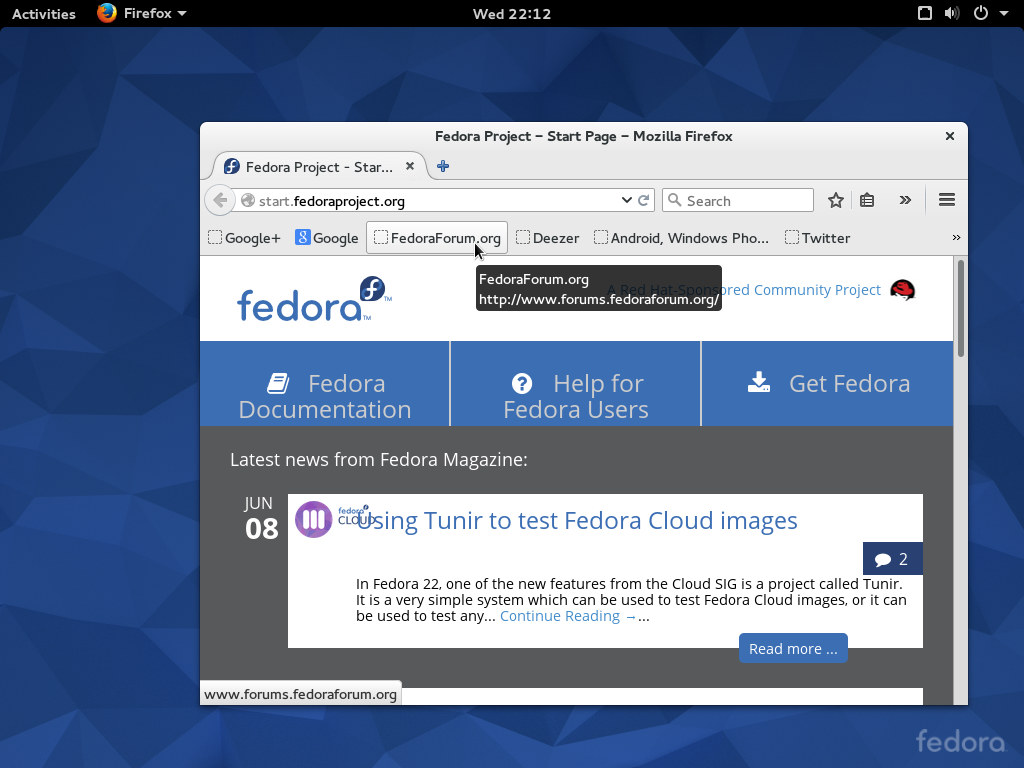Image resolution: width=1024 pixels, height=768 pixels.
Task: Click the Red Hat logo icon
Action: click(x=903, y=290)
